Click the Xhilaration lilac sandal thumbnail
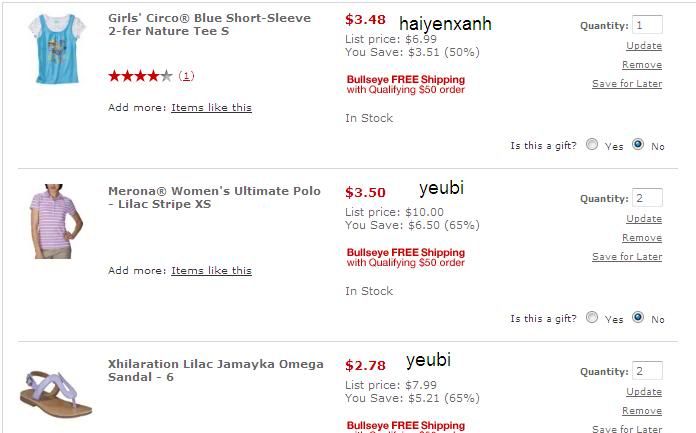The image size is (696, 433). (x=56, y=393)
